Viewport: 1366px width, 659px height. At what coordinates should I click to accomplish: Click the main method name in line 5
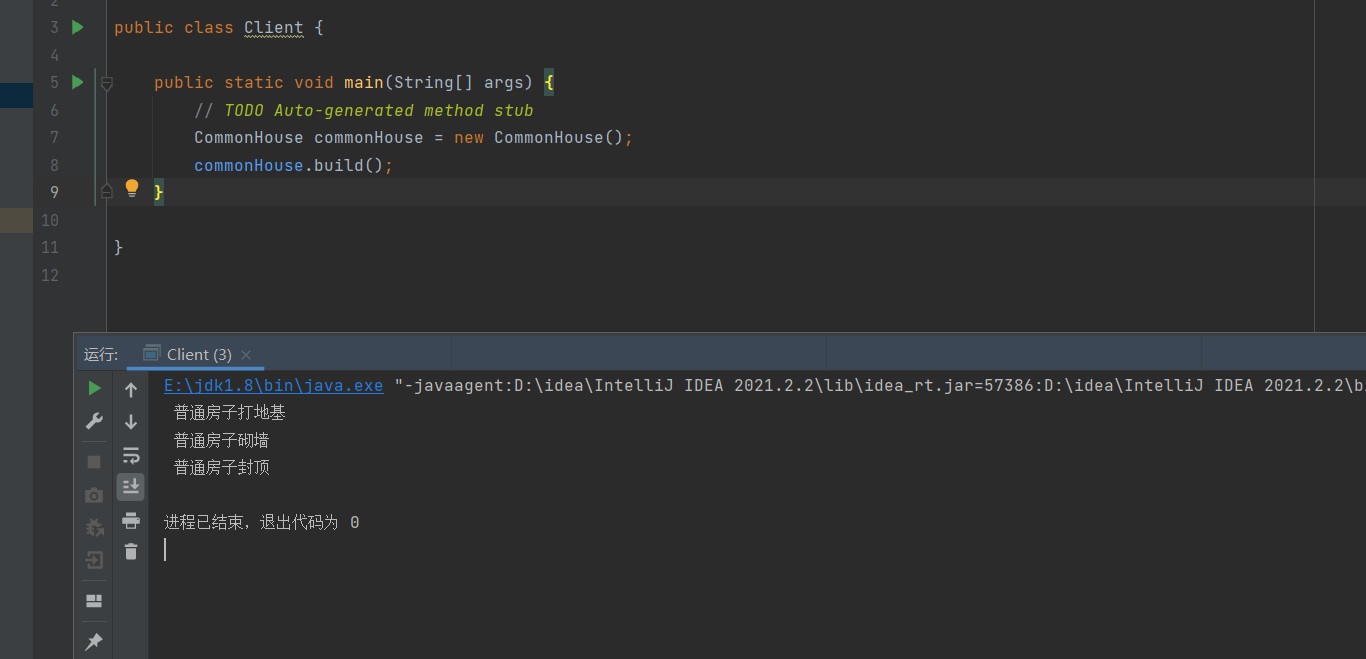[364, 82]
